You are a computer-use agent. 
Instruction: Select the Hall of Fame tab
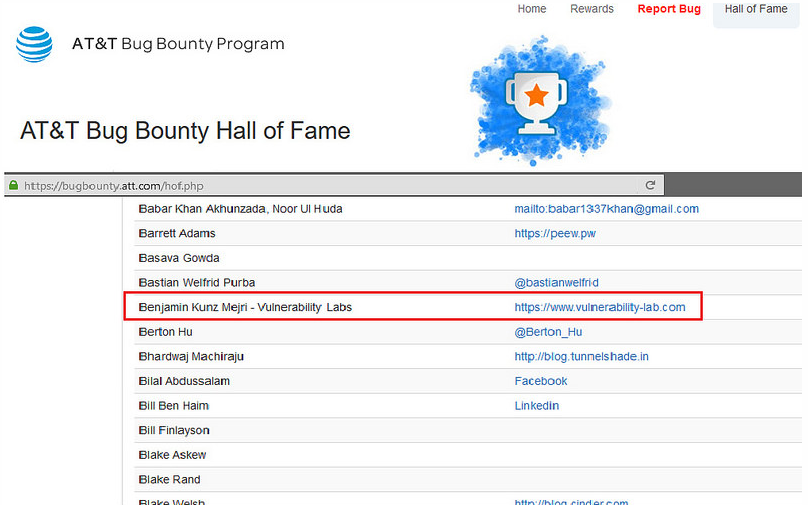tap(756, 9)
